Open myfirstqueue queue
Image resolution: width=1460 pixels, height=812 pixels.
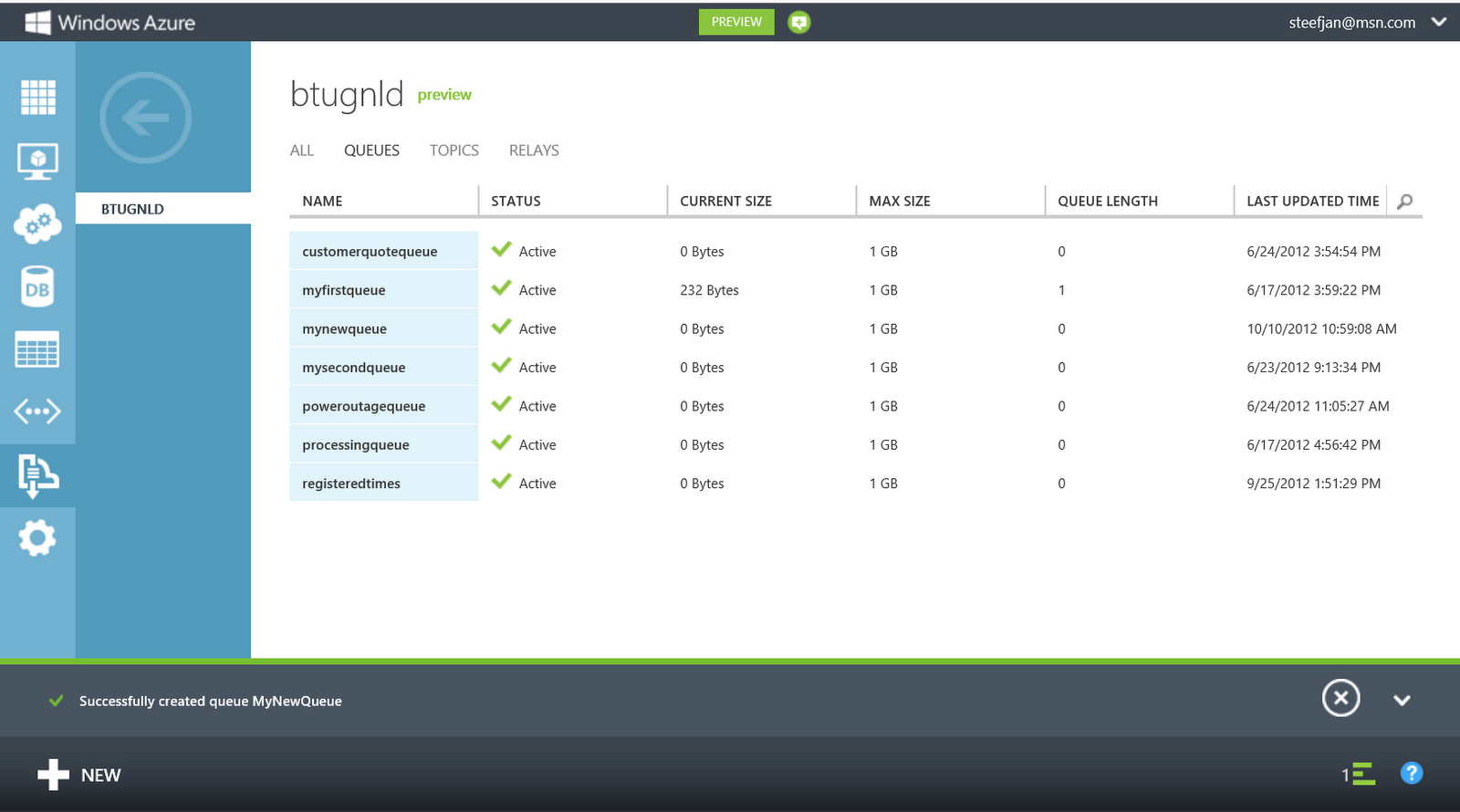pyautogui.click(x=344, y=290)
